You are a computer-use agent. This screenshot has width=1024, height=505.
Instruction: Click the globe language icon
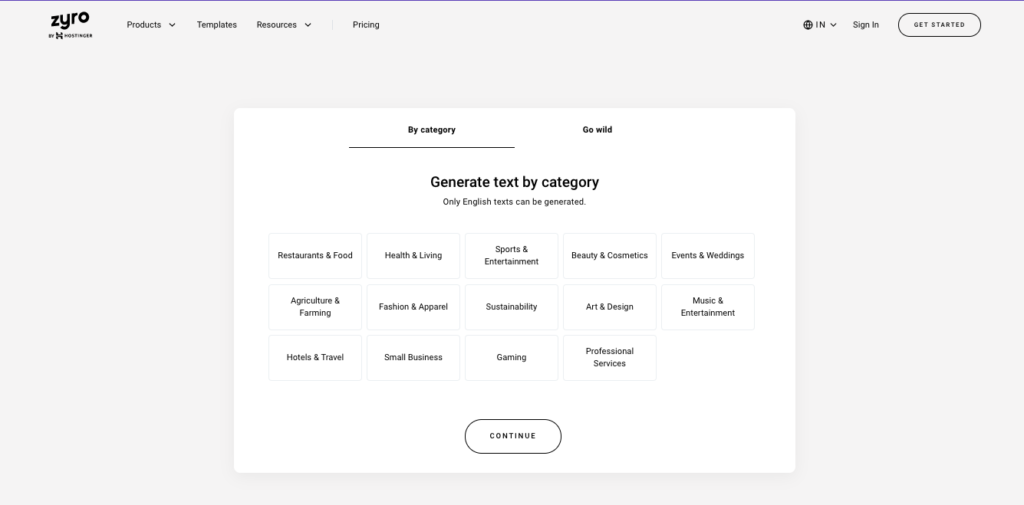point(808,25)
